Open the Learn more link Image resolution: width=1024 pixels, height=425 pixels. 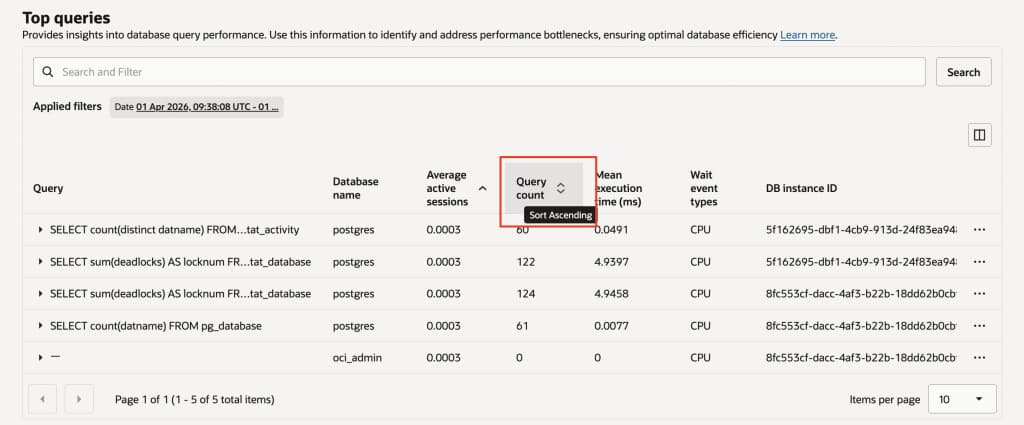click(808, 35)
